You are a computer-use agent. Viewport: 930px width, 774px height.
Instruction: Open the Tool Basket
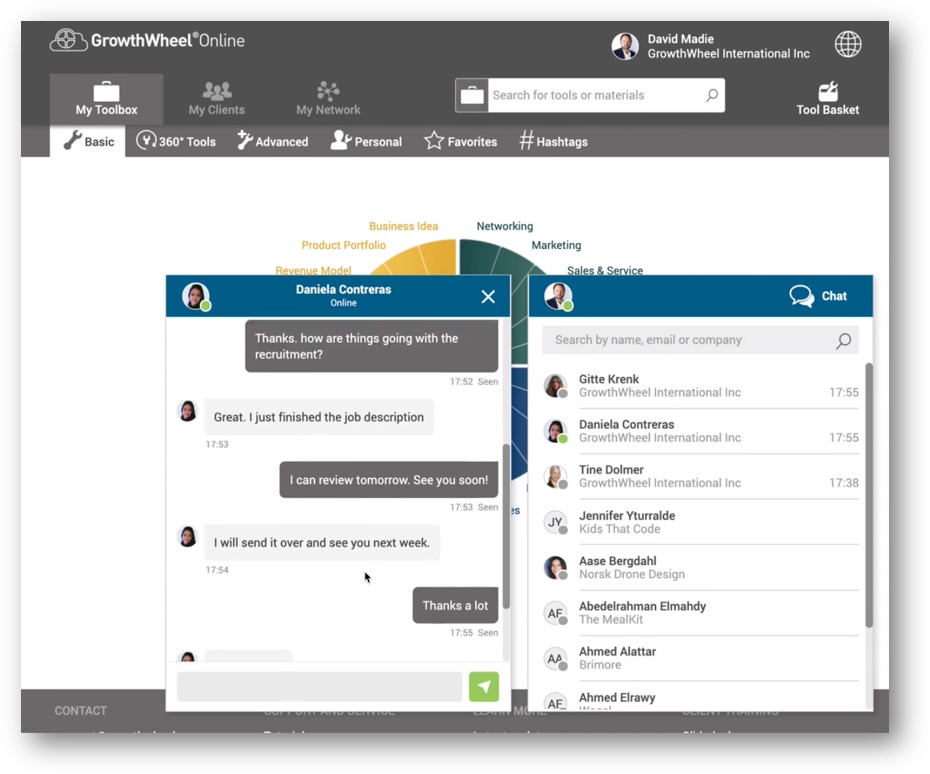pyautogui.click(x=827, y=98)
